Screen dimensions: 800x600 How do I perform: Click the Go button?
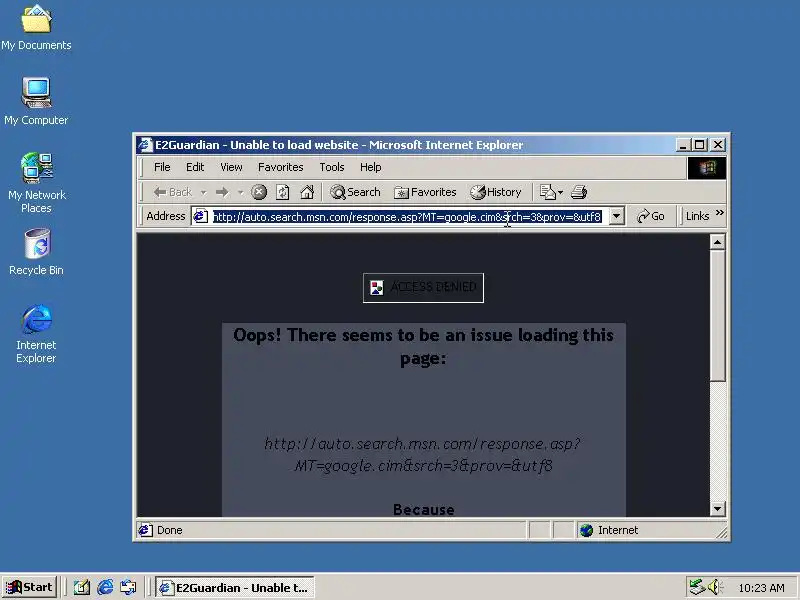click(651, 216)
